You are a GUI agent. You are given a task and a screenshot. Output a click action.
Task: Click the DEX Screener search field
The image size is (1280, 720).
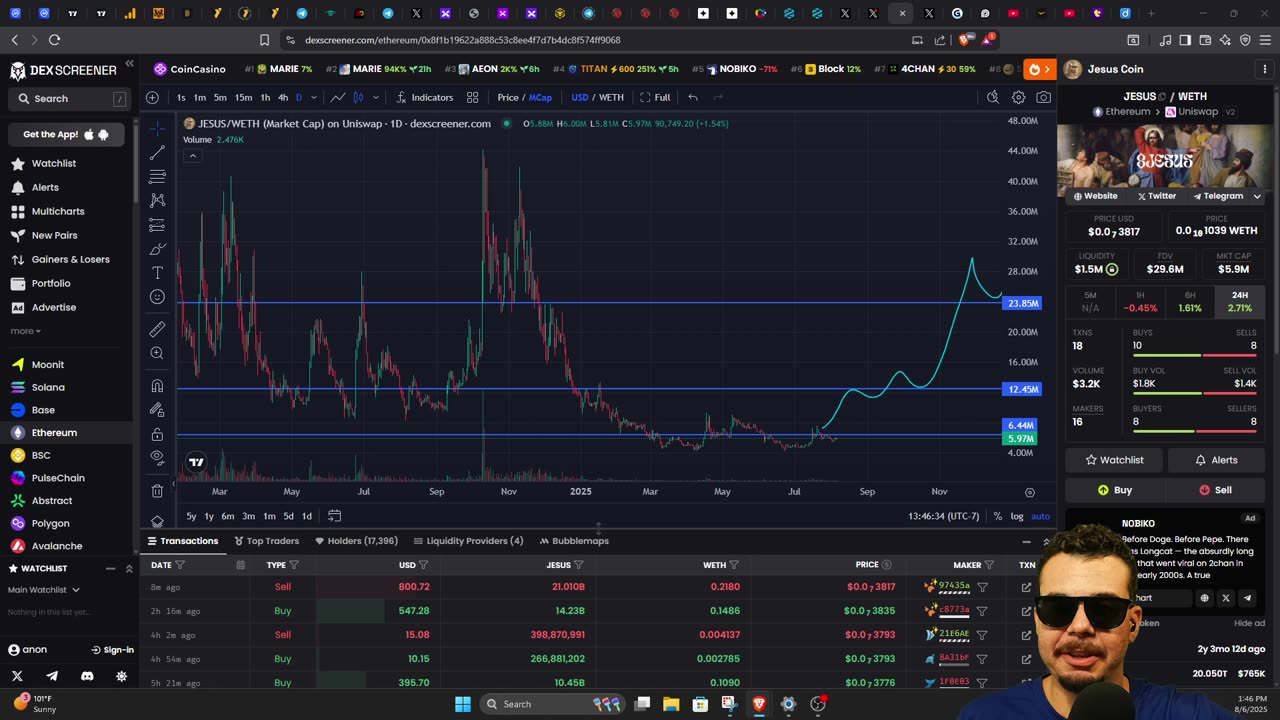tap(69, 99)
